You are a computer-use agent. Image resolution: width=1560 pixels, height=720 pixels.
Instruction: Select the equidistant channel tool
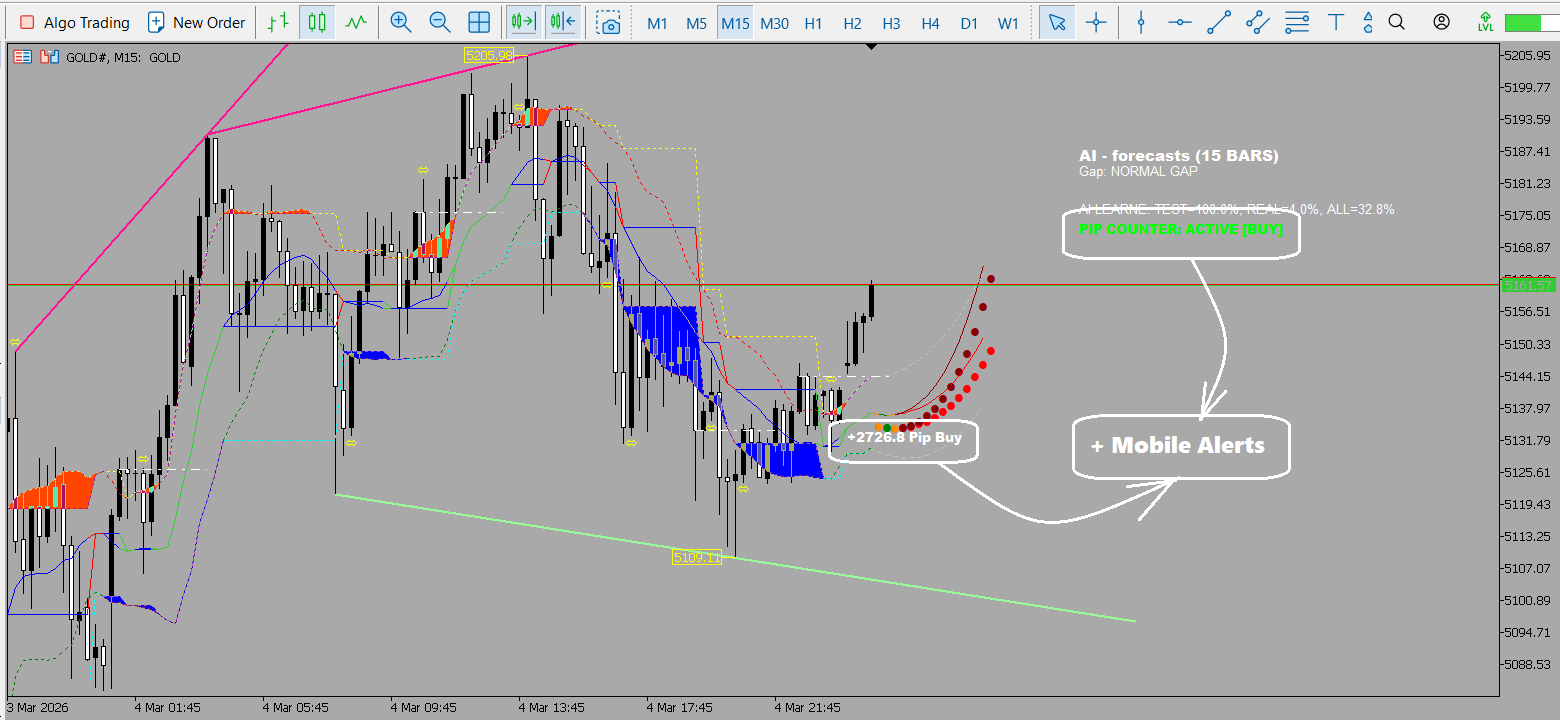click(x=1258, y=22)
